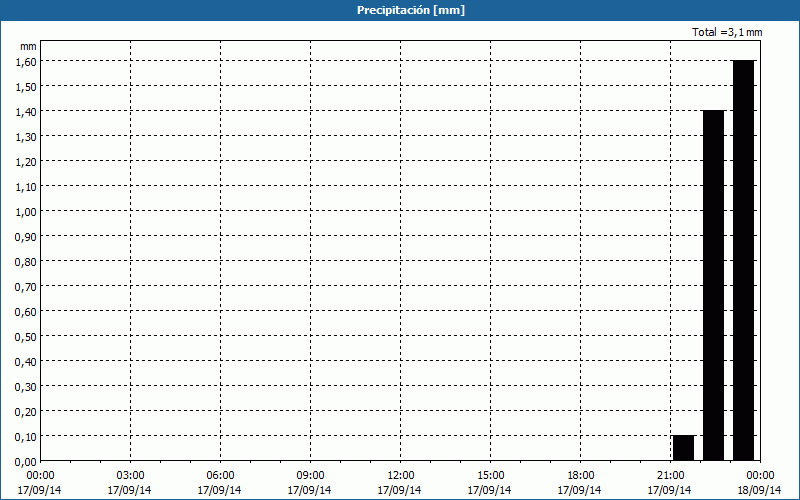Click the 1,60 y-axis value
800x500 pixels.
[x=26, y=62]
